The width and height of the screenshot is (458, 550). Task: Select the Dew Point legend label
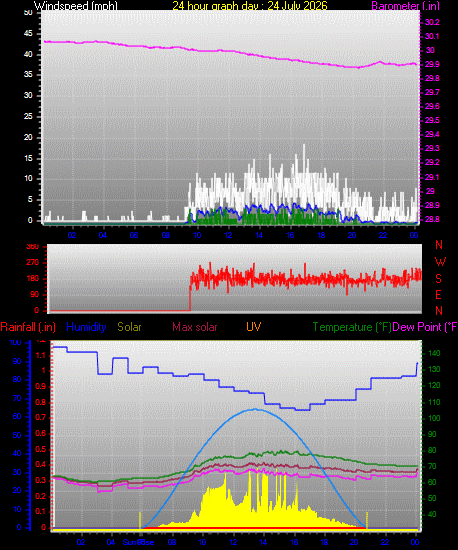click(x=425, y=327)
